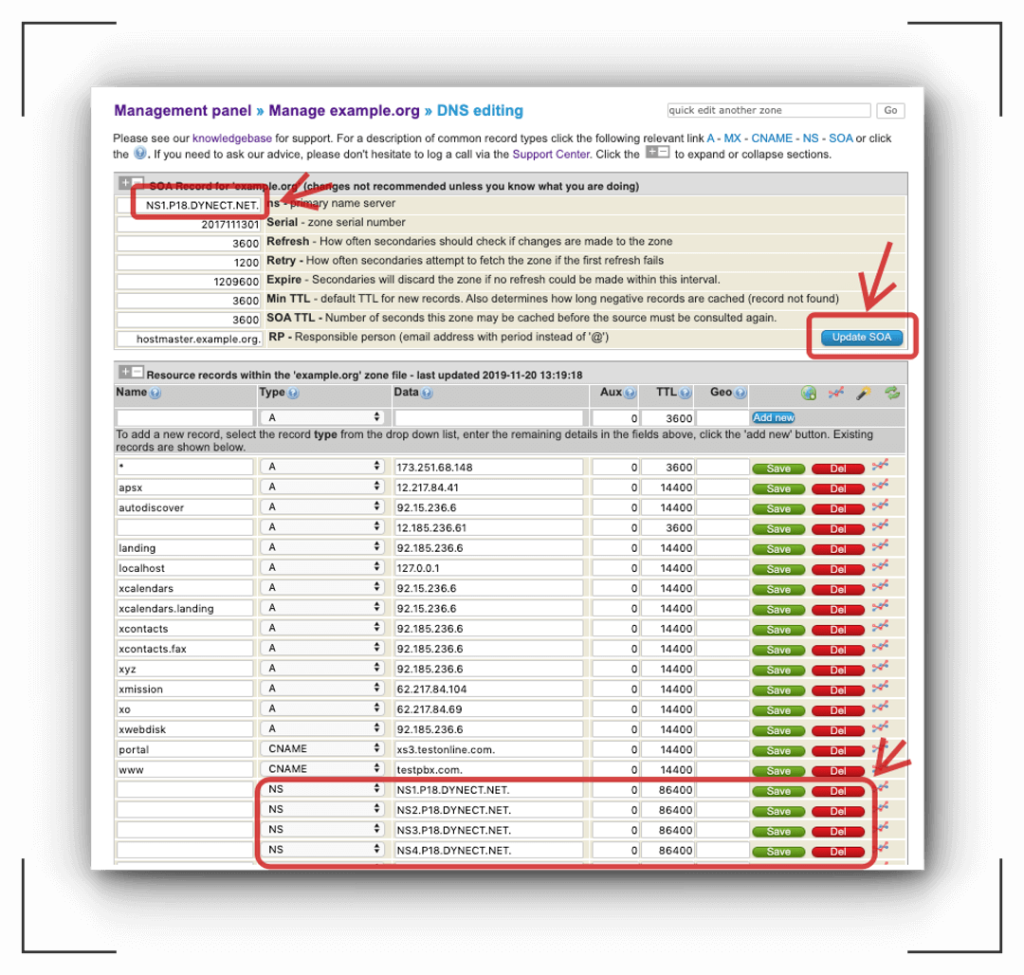Viewport: 1024px width, 975px height.
Task: Open the graph icon for xyz record
Action: pos(880,667)
